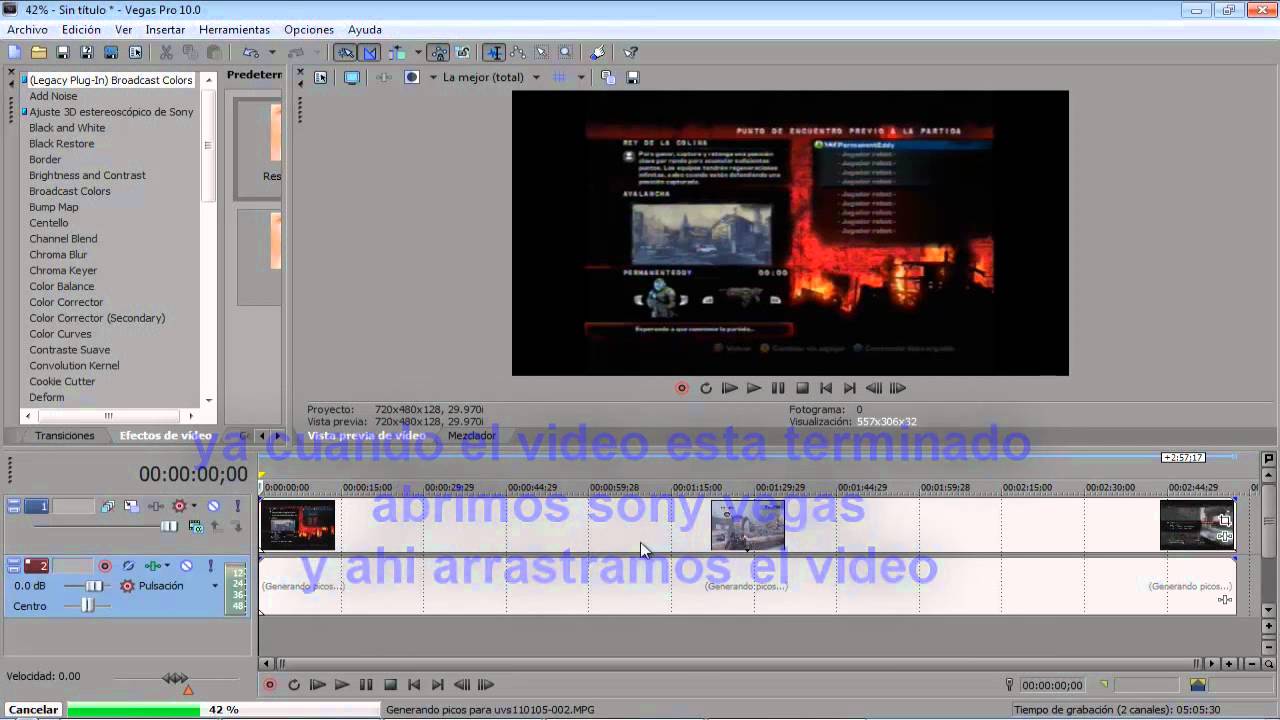This screenshot has height=720, width=1280.
Task: Mute video track 1
Action: pyautogui.click(x=213, y=507)
